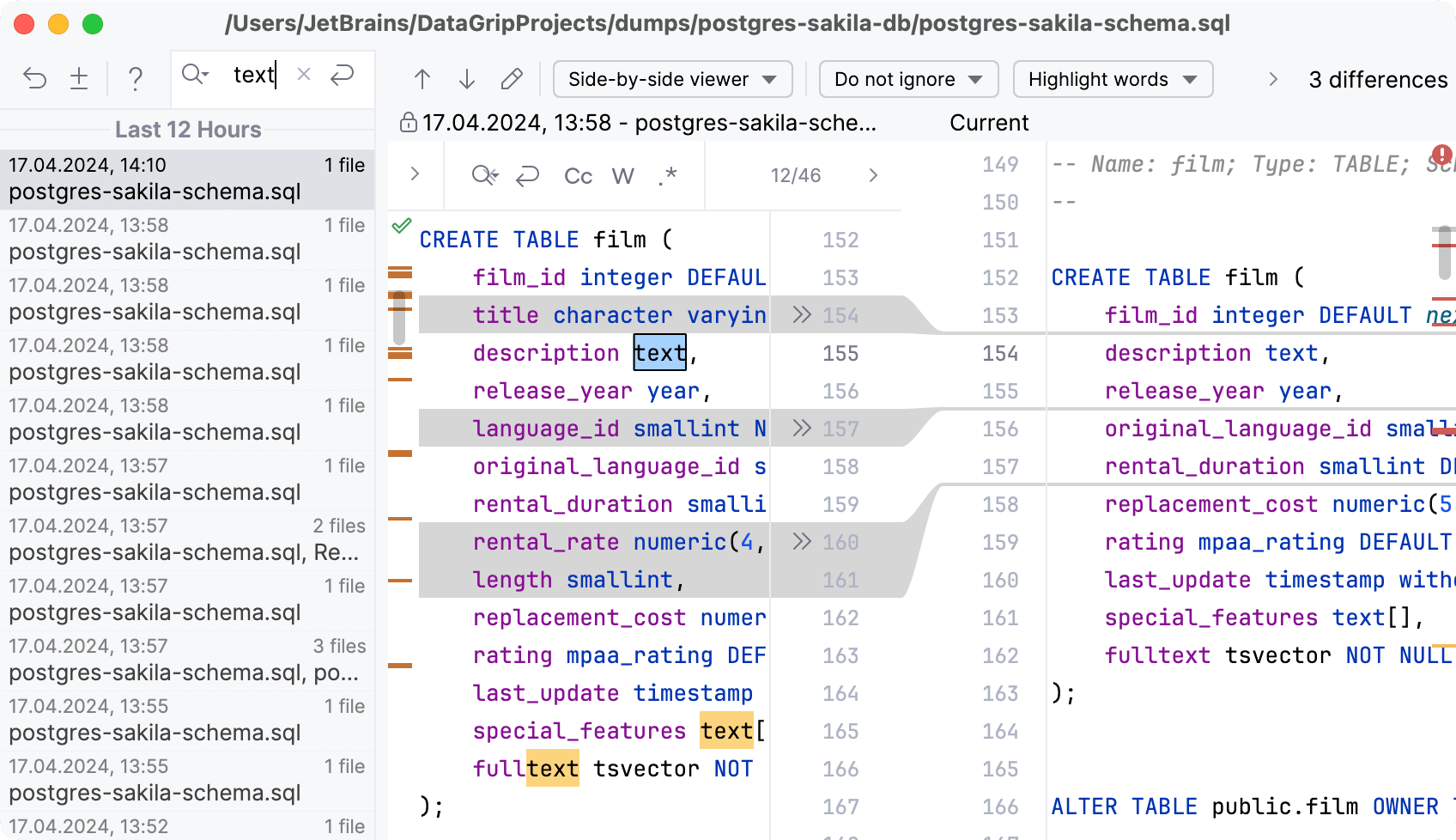
Task: Click the Revert (undo arrow) icon
Action: click(35, 79)
